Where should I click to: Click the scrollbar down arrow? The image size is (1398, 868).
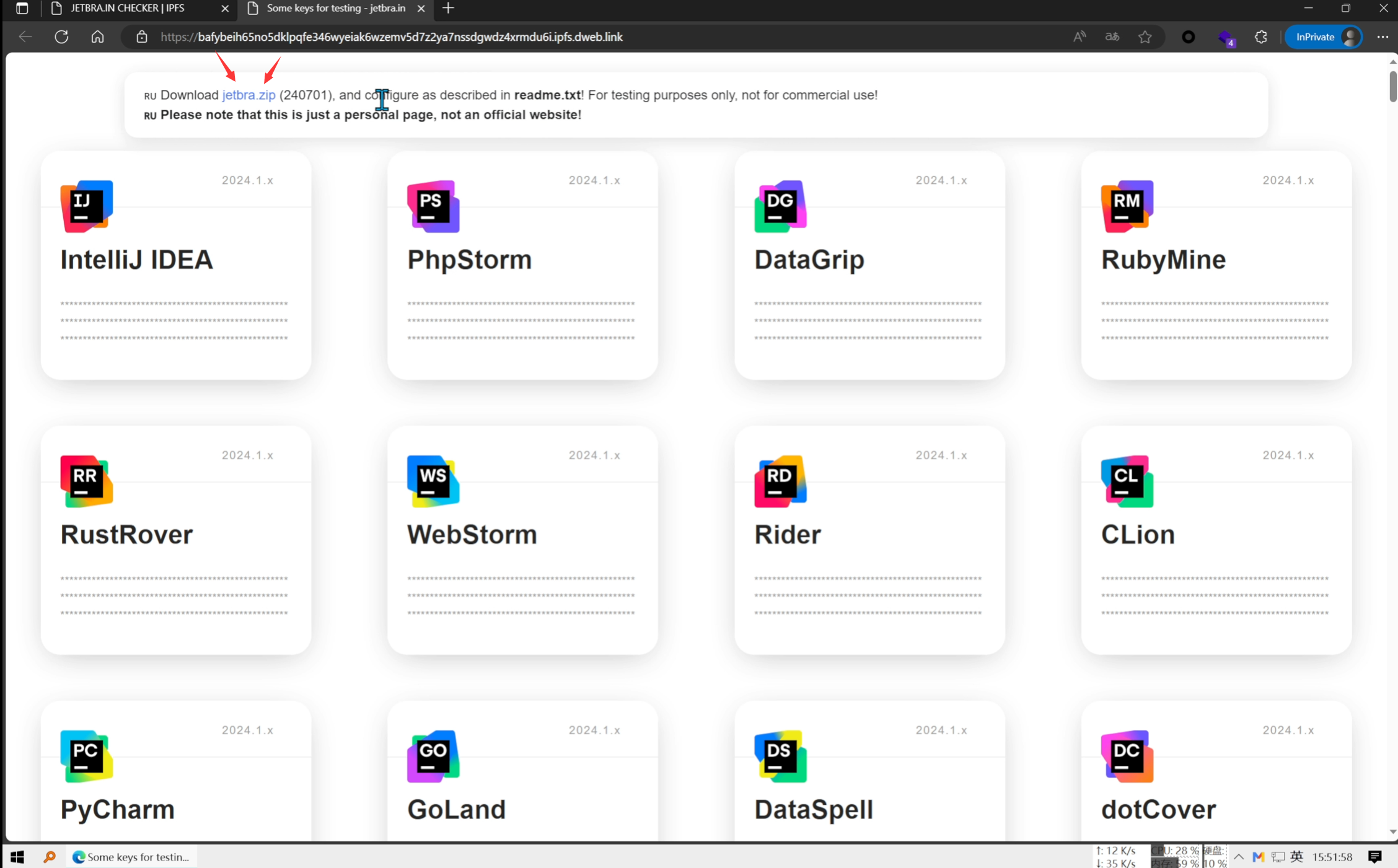click(1392, 832)
